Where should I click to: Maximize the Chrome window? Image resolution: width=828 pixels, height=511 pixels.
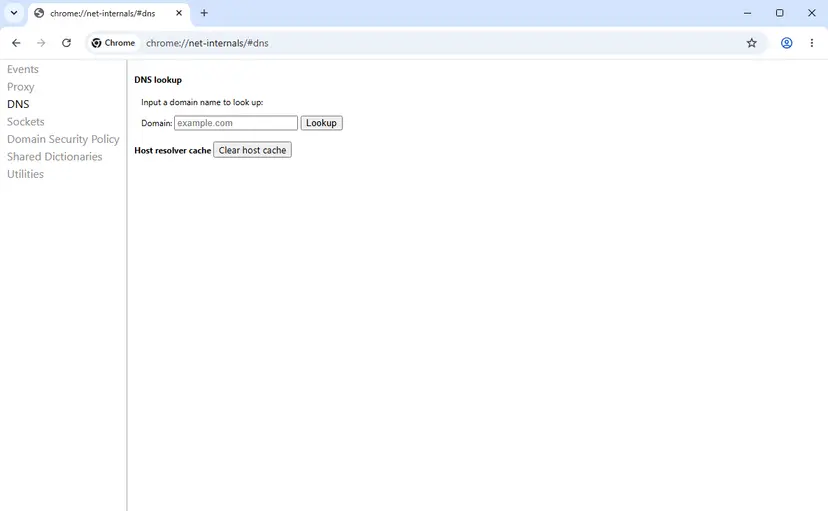point(779,13)
